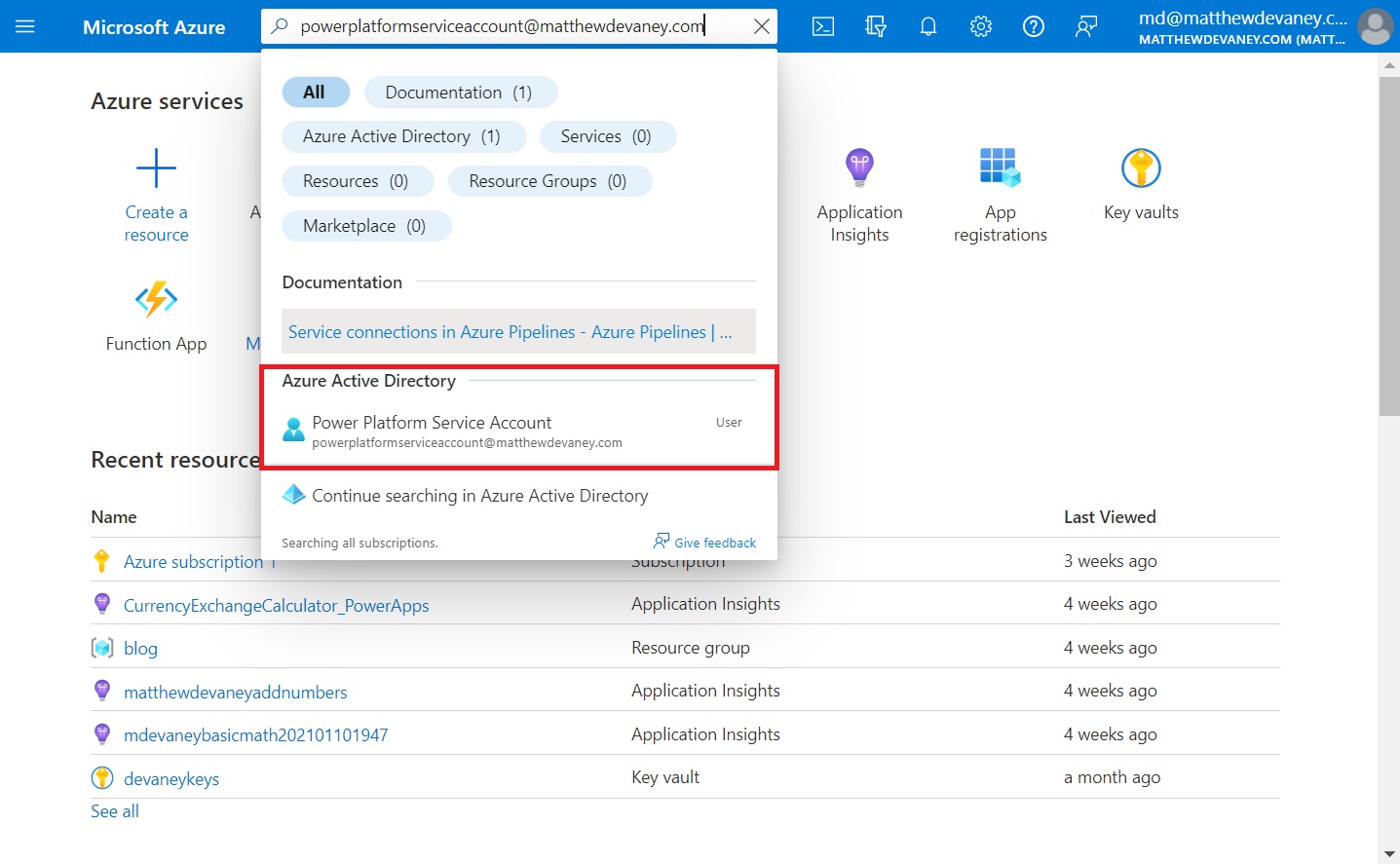The image size is (1400, 864).
Task: Open the Notifications bell
Action: (x=927, y=26)
